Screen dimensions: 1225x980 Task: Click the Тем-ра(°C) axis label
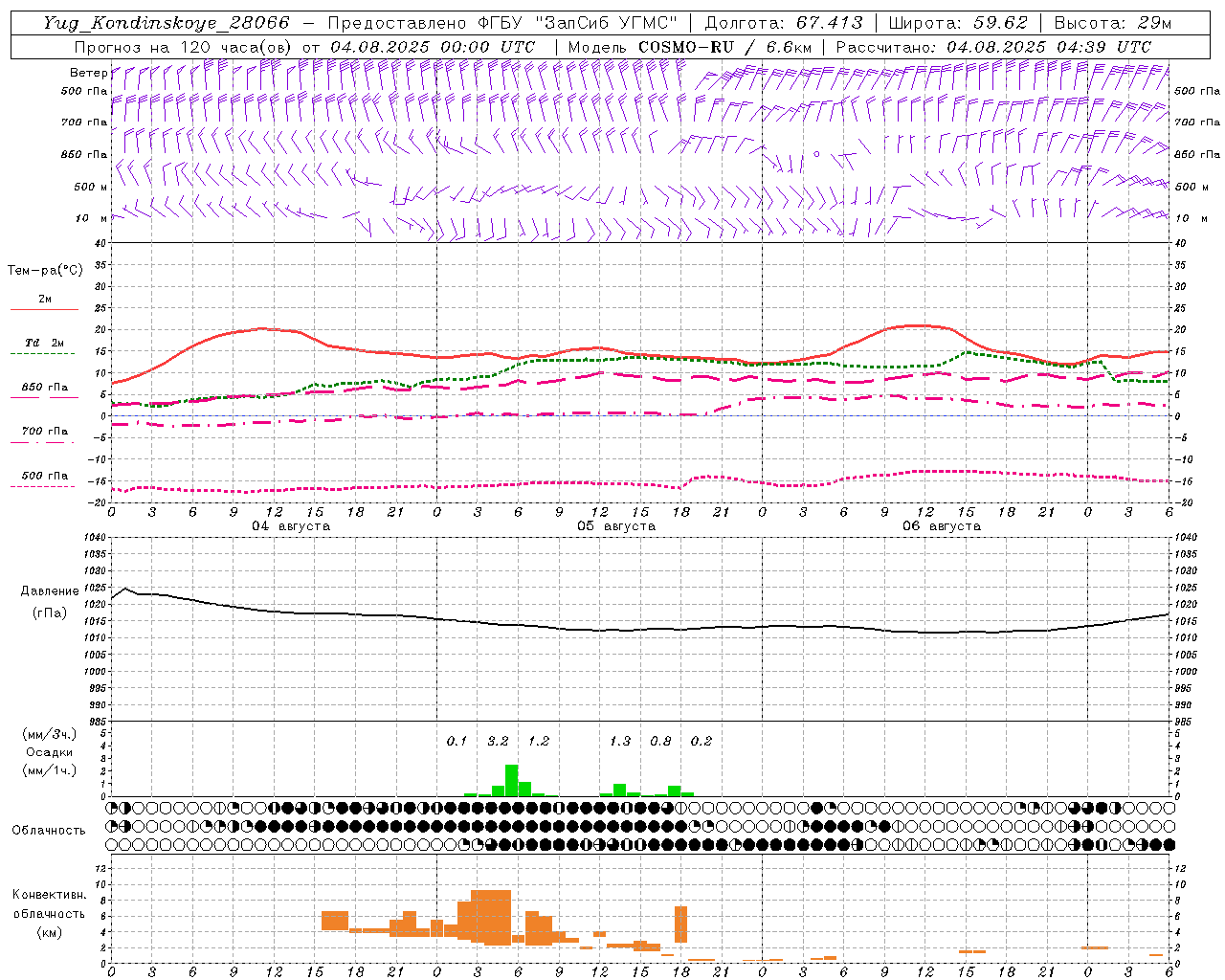pos(45,271)
